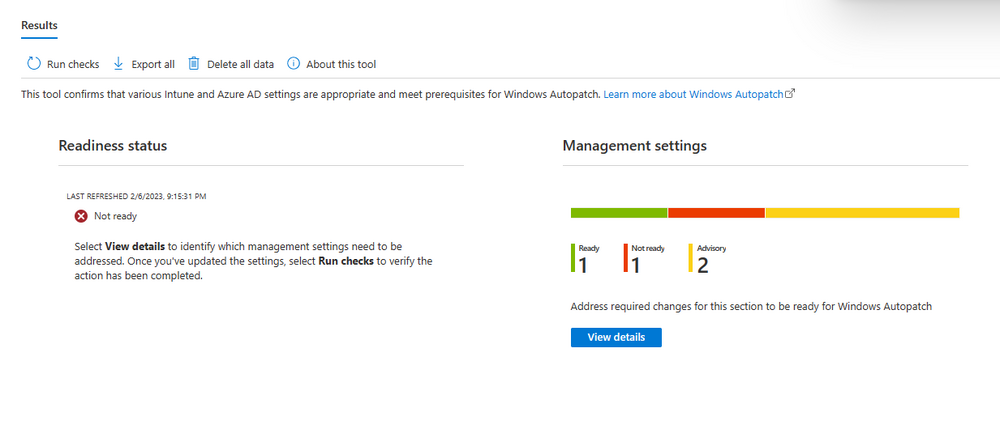Click the Export all download icon
The height and width of the screenshot is (429, 1000).
point(118,64)
